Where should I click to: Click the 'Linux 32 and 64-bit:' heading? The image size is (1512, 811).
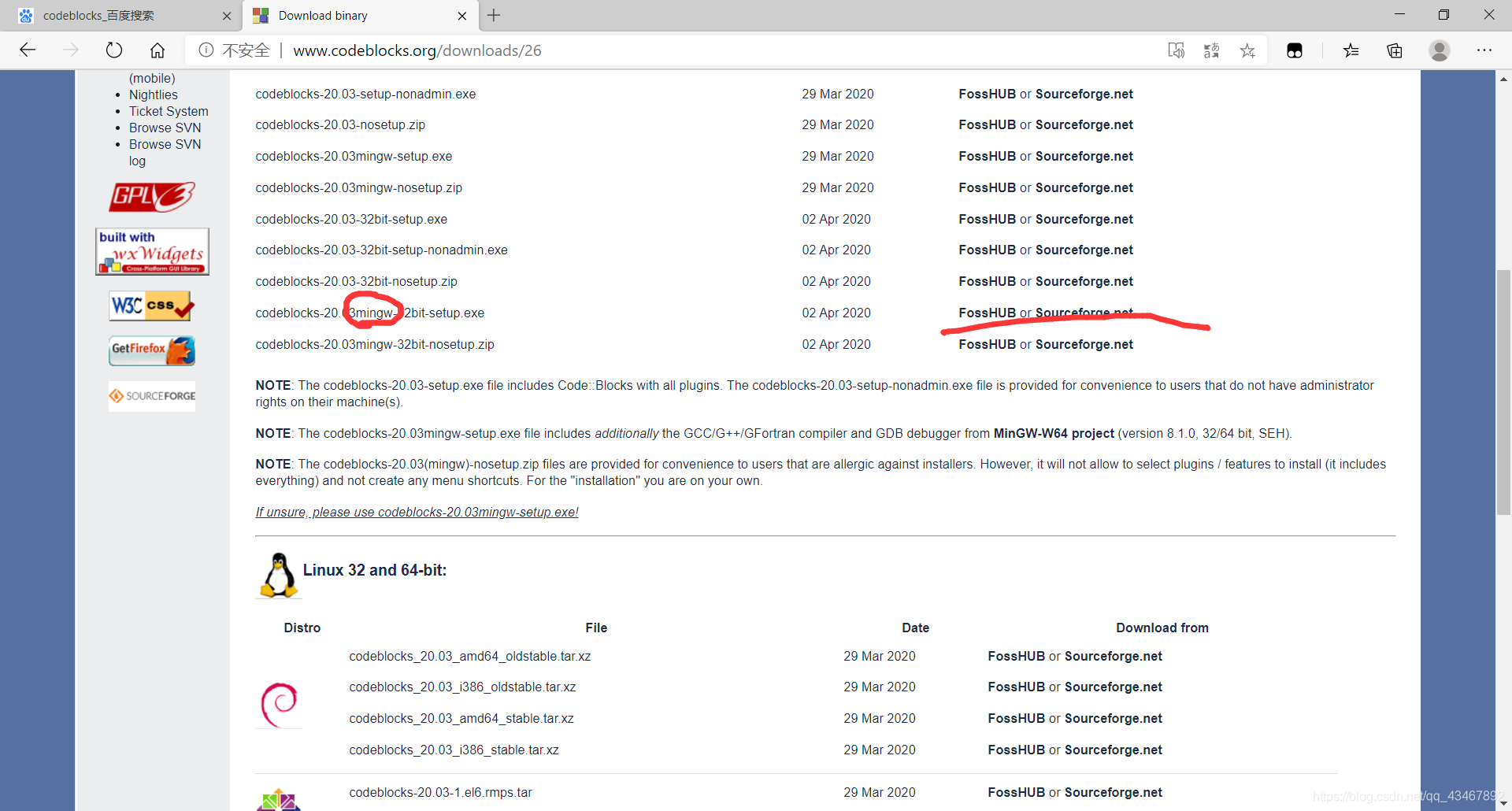(x=375, y=570)
